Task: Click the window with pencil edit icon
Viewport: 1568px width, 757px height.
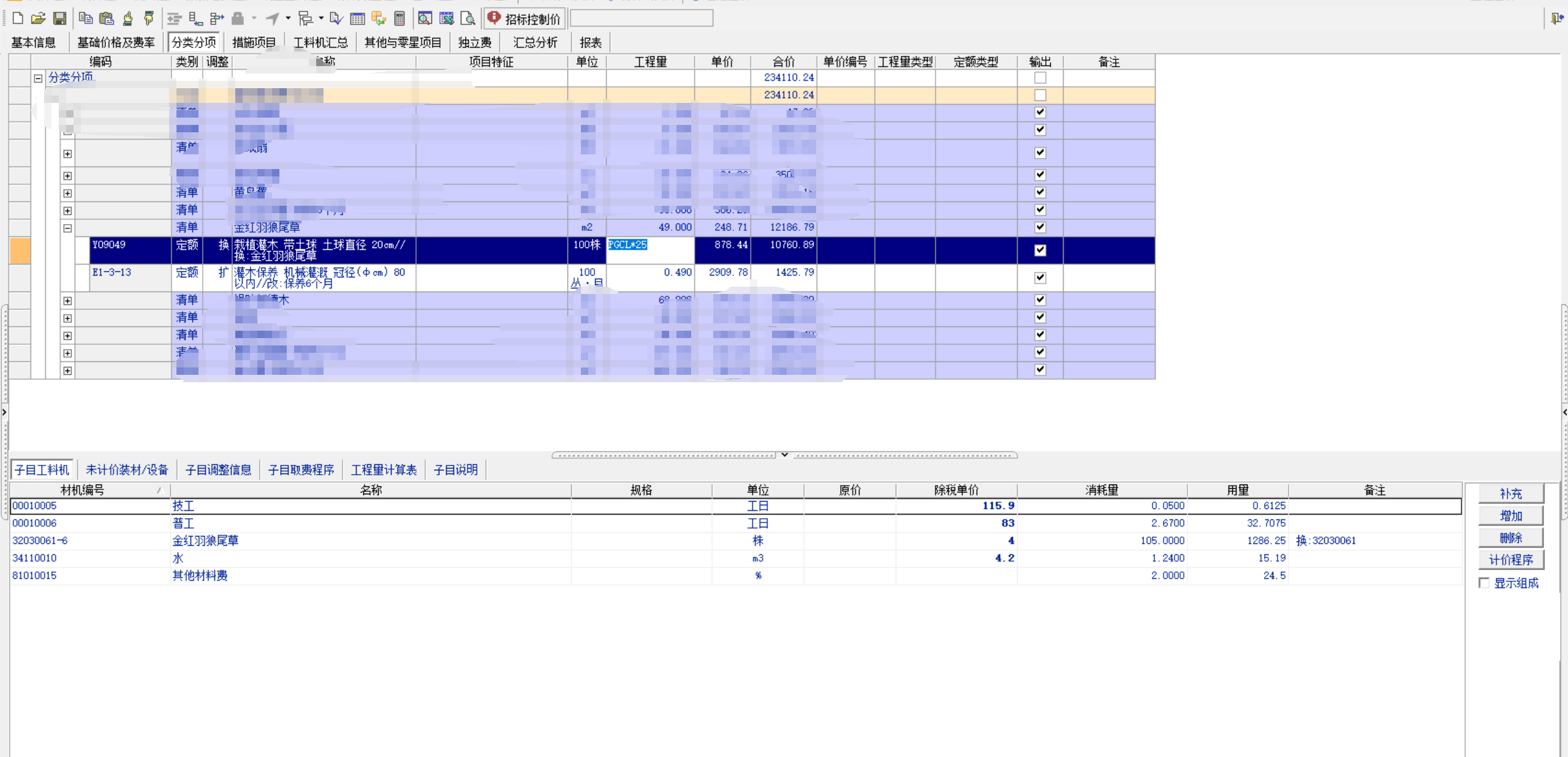Action: 447,18
